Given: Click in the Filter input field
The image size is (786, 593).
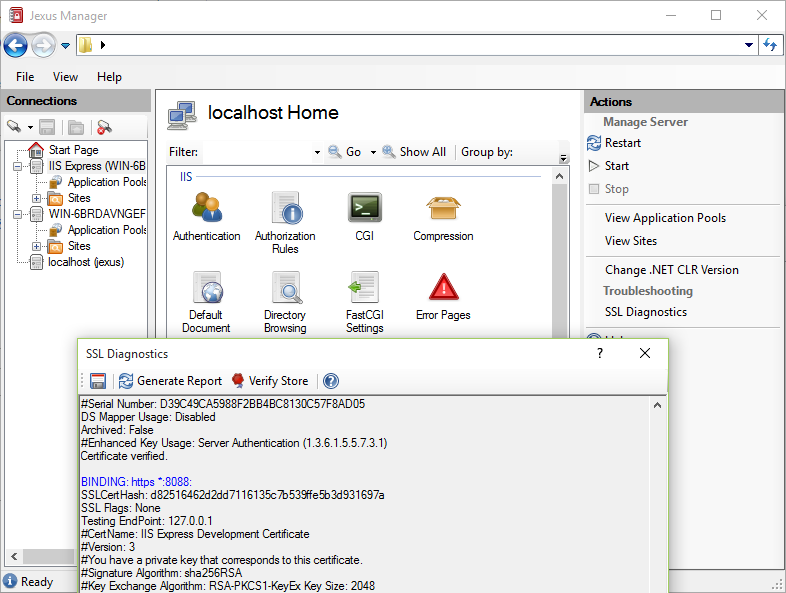Looking at the screenshot, I should (257, 152).
